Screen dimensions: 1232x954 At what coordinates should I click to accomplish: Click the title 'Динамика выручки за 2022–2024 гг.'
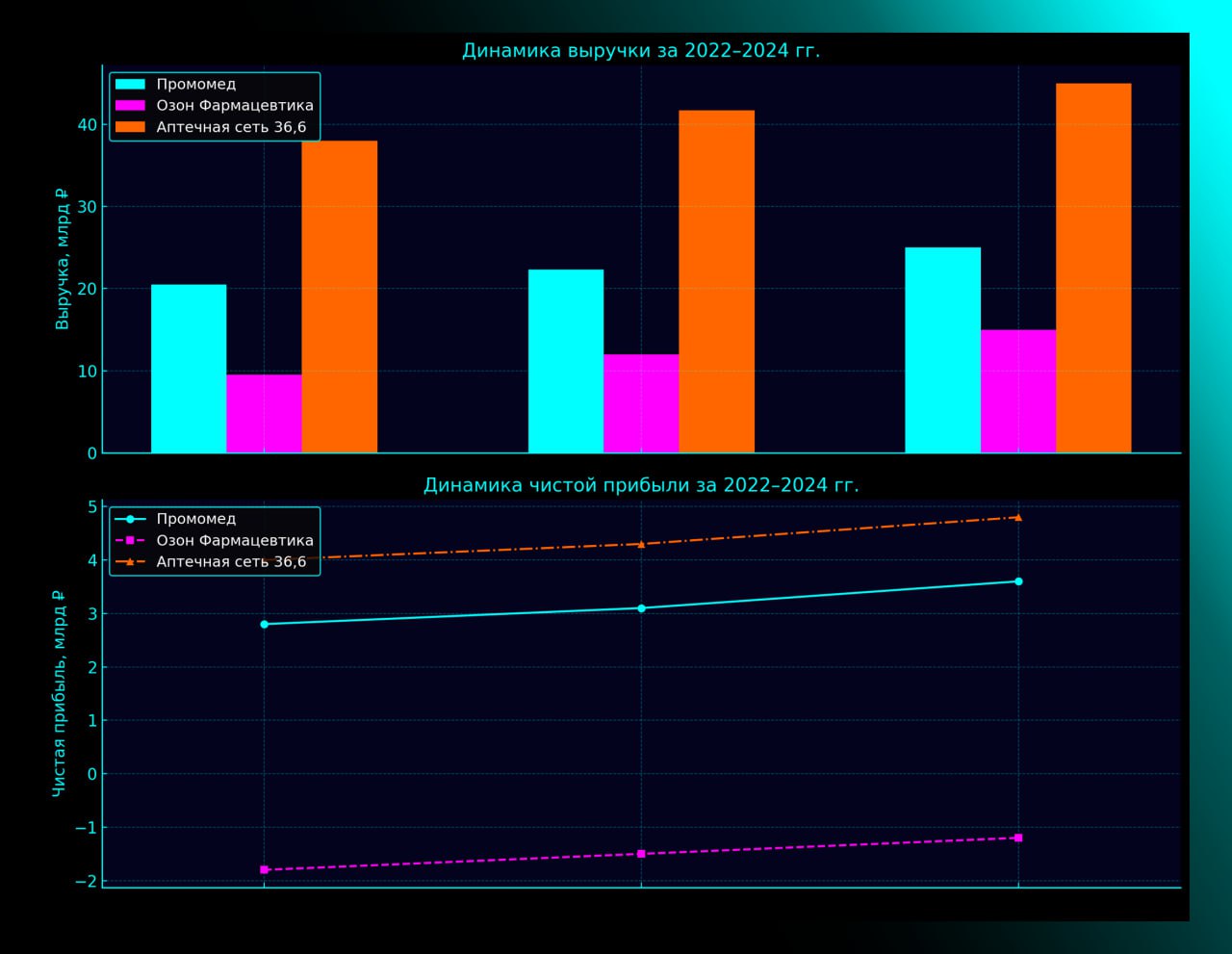click(x=641, y=51)
